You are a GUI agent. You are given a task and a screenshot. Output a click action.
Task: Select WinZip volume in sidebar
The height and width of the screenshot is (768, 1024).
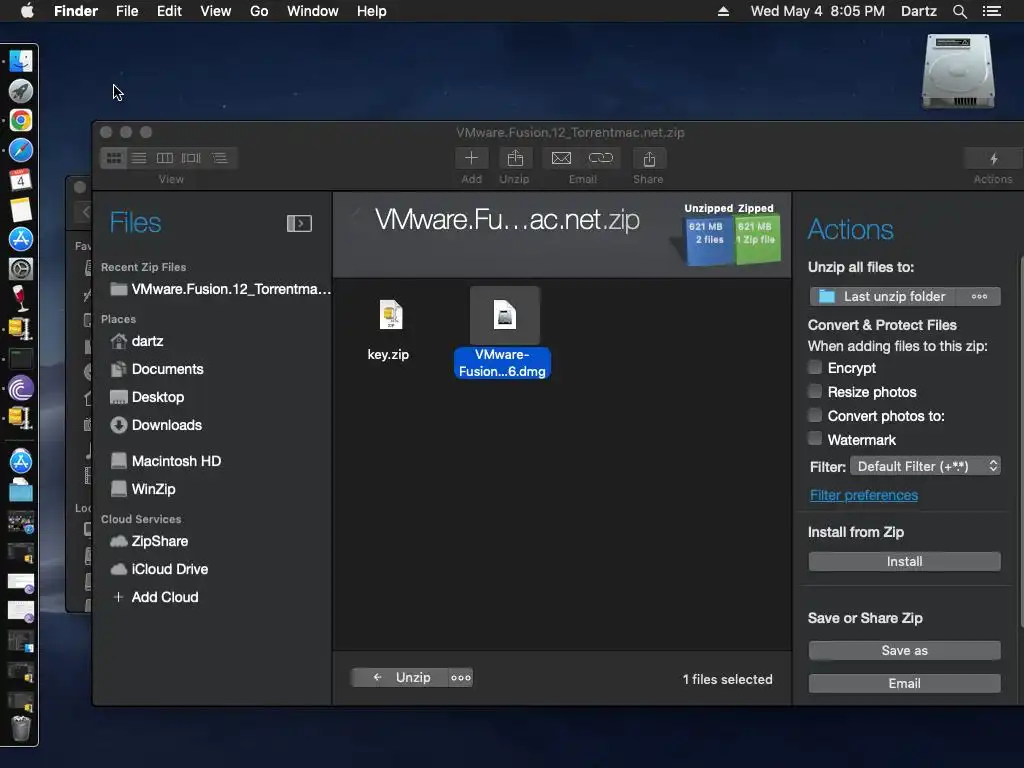[x=144, y=489]
